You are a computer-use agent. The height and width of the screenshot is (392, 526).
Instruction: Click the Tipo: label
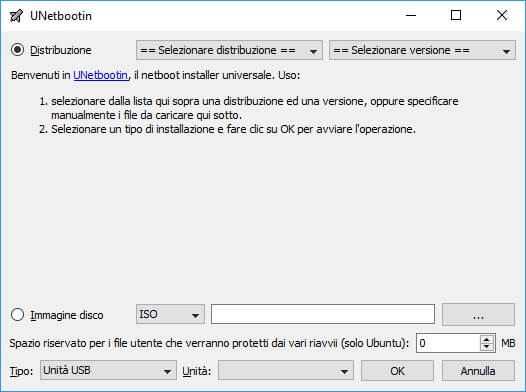(21, 371)
